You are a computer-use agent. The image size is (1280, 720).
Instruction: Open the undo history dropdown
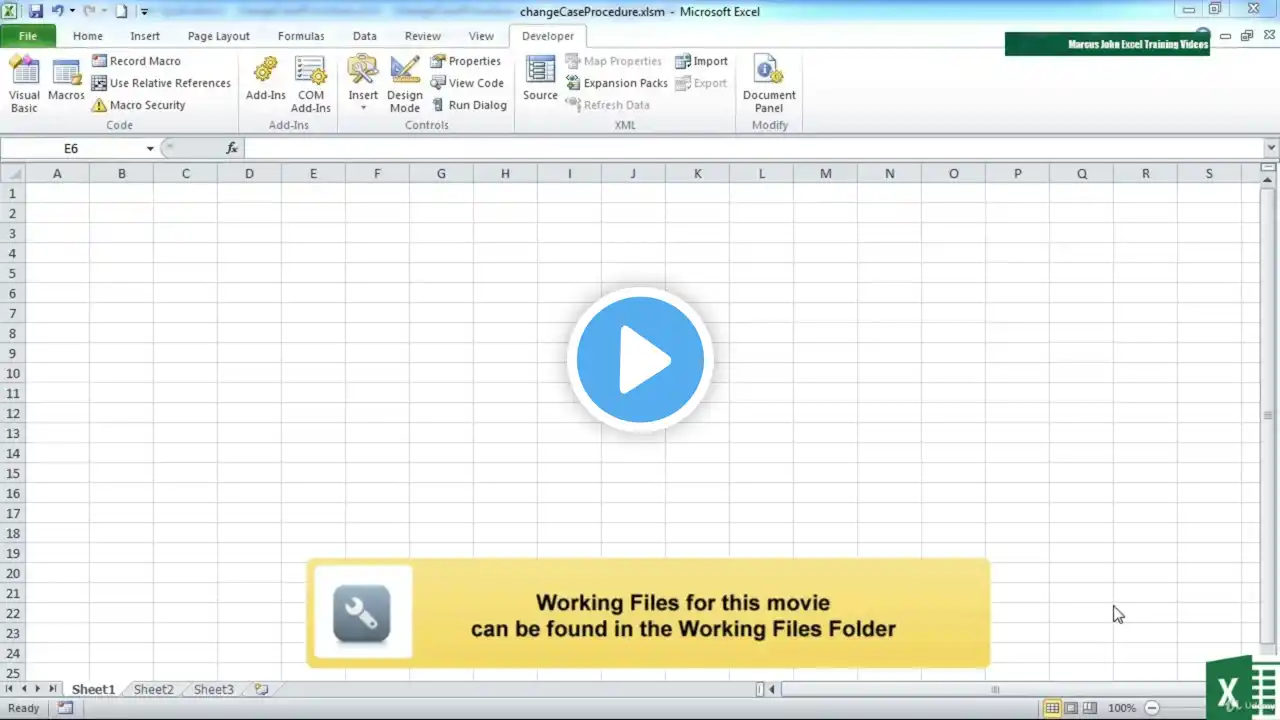pyautogui.click(x=72, y=11)
